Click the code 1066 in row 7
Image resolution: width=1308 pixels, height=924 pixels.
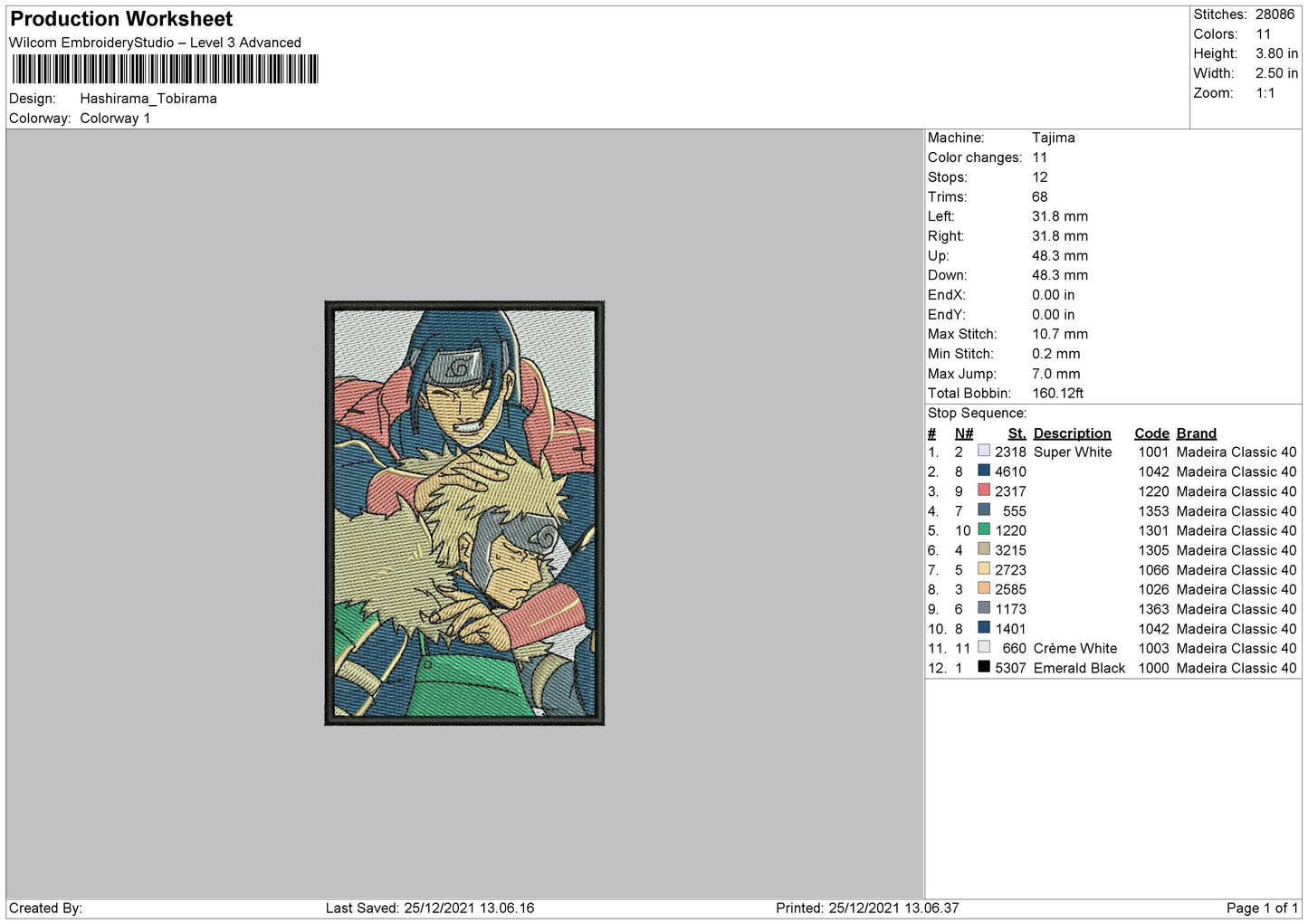click(x=1154, y=570)
